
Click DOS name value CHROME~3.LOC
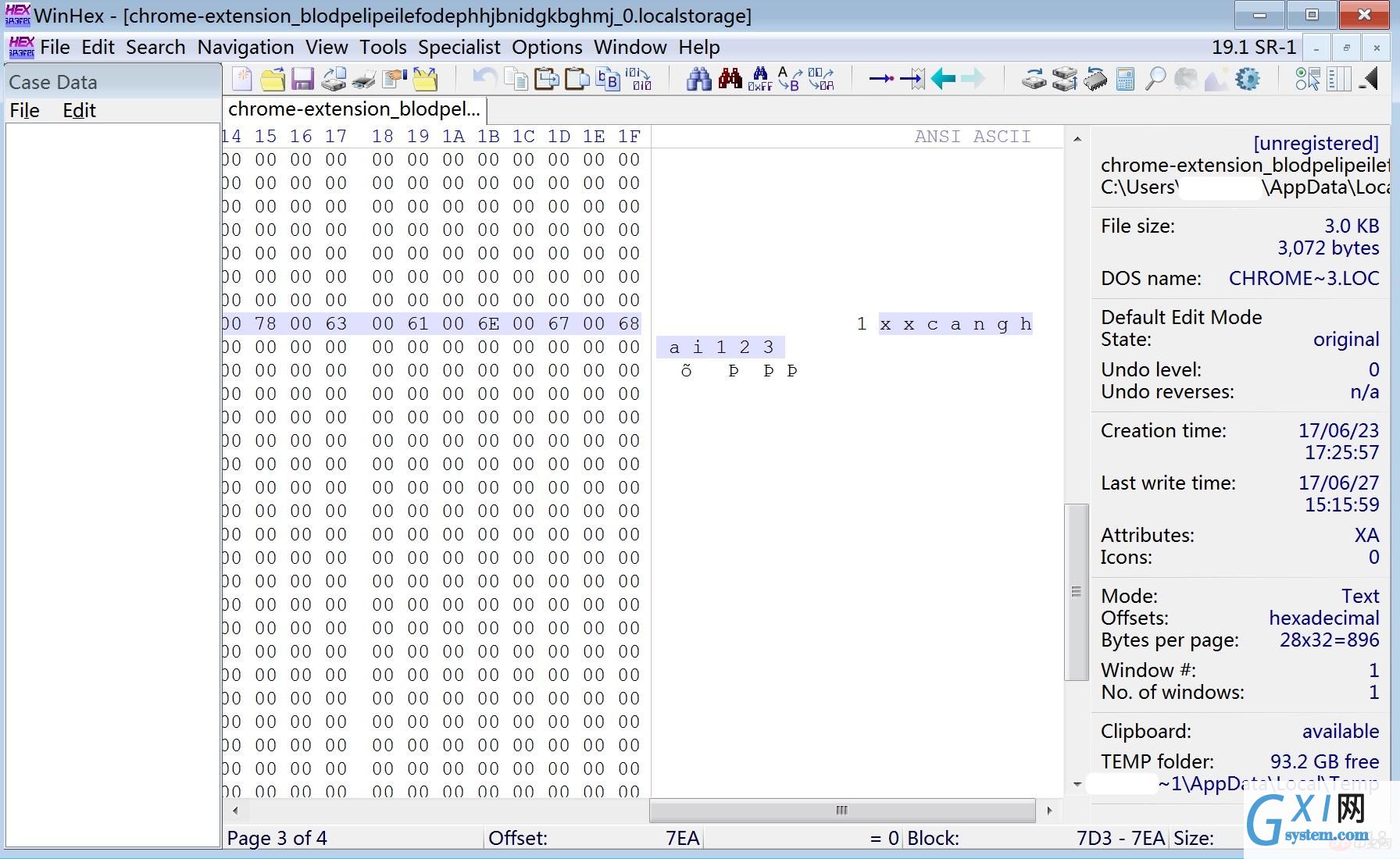click(1304, 279)
